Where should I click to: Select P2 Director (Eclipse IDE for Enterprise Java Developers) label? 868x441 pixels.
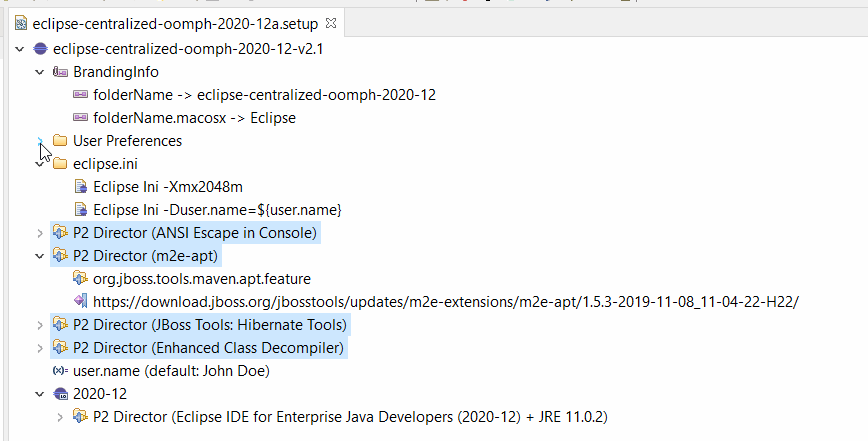[x=350, y=417]
